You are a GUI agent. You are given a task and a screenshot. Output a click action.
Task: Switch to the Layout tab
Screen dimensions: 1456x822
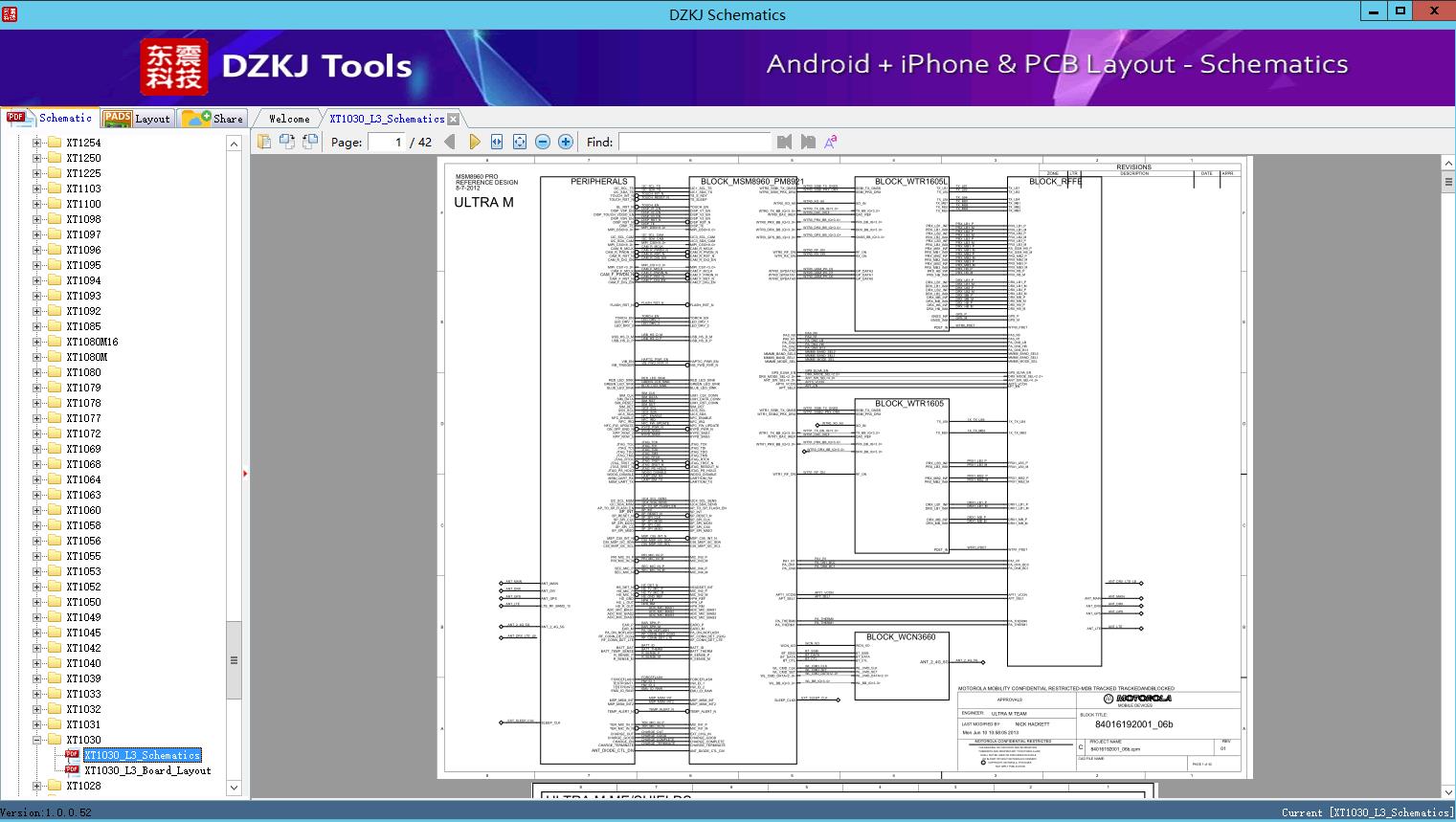point(137,119)
